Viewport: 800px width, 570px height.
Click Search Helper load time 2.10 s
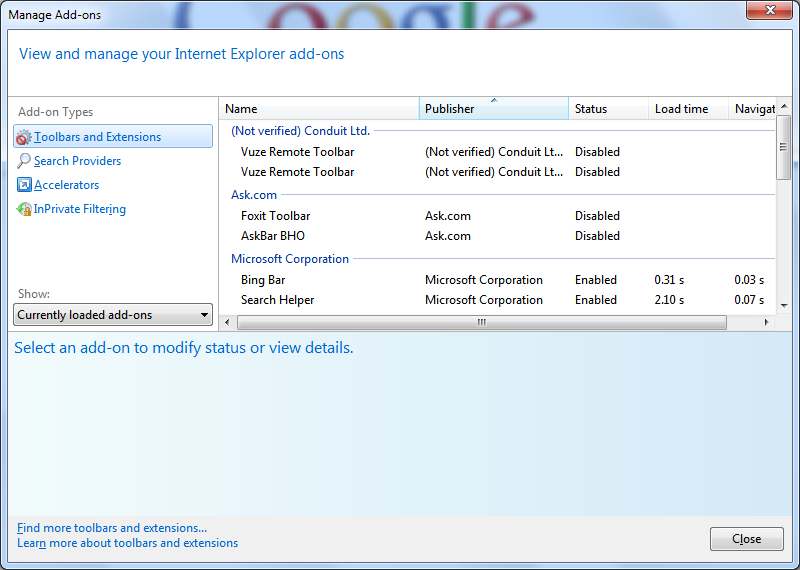669,300
